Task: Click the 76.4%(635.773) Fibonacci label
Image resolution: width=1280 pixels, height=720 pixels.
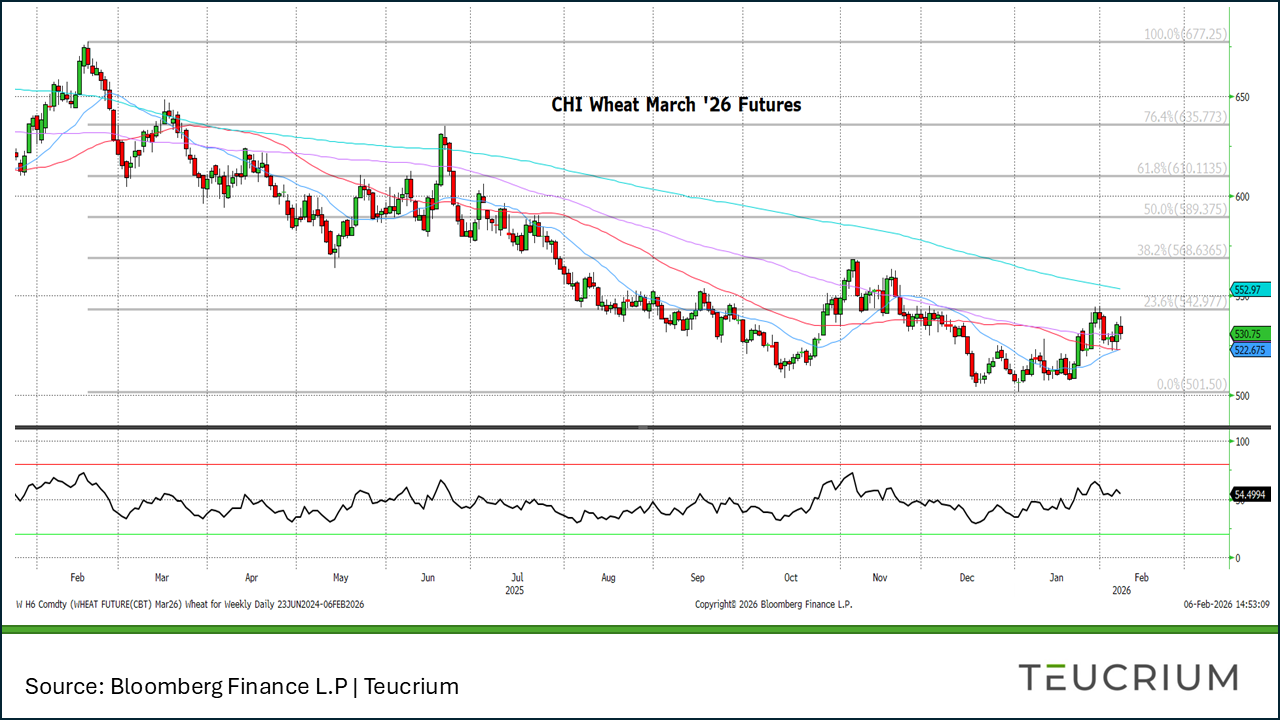Action: coord(1186,117)
